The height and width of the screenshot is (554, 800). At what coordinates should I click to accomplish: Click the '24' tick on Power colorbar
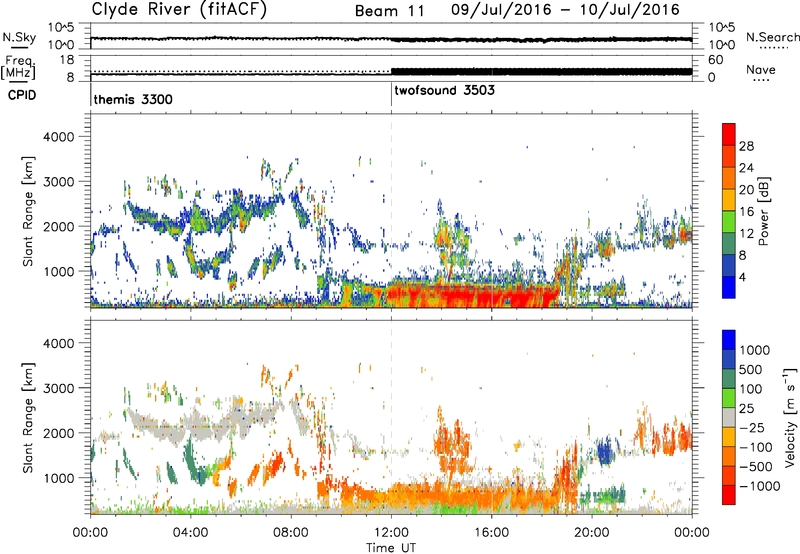coord(746,168)
